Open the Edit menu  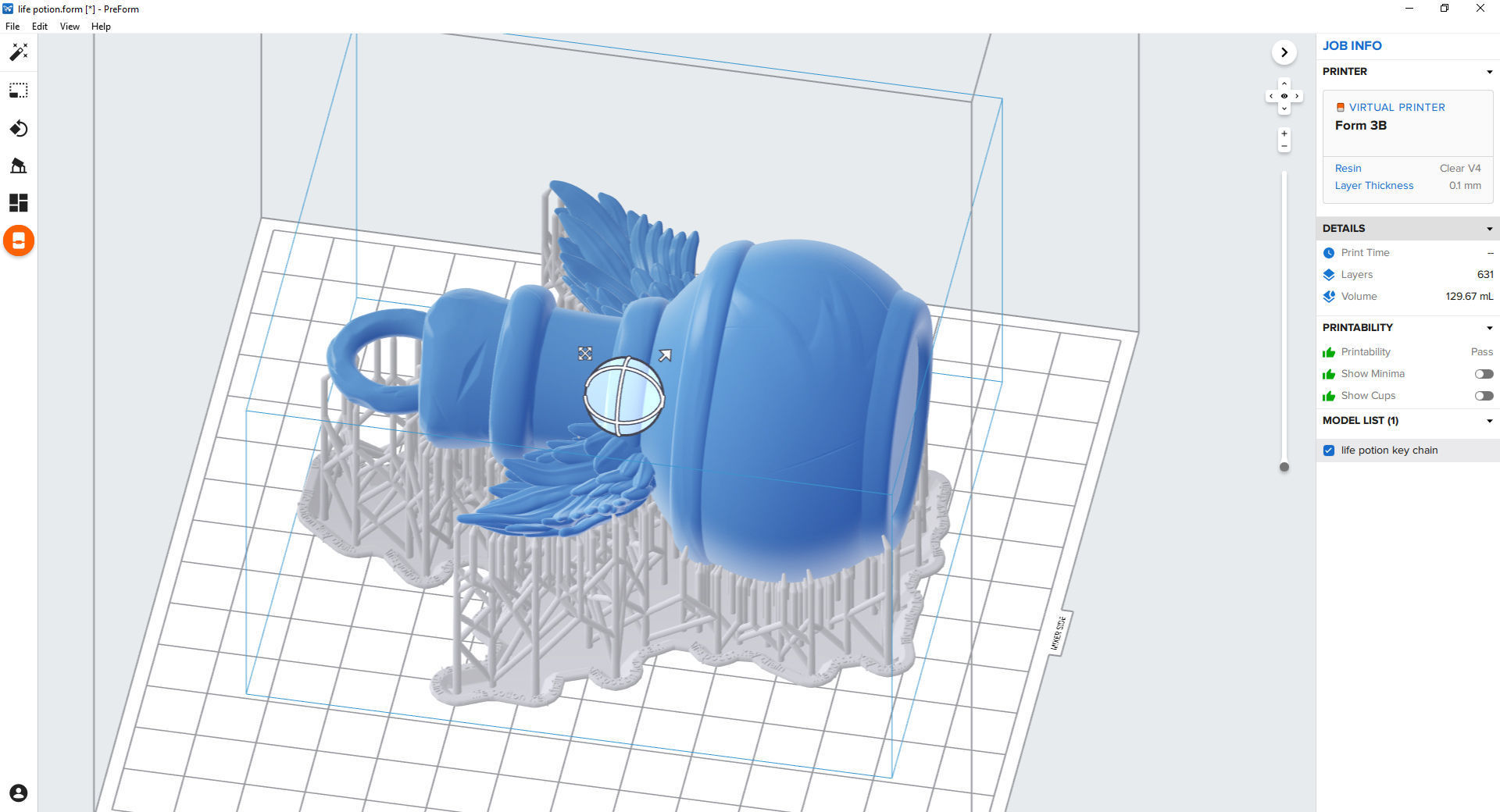40,27
